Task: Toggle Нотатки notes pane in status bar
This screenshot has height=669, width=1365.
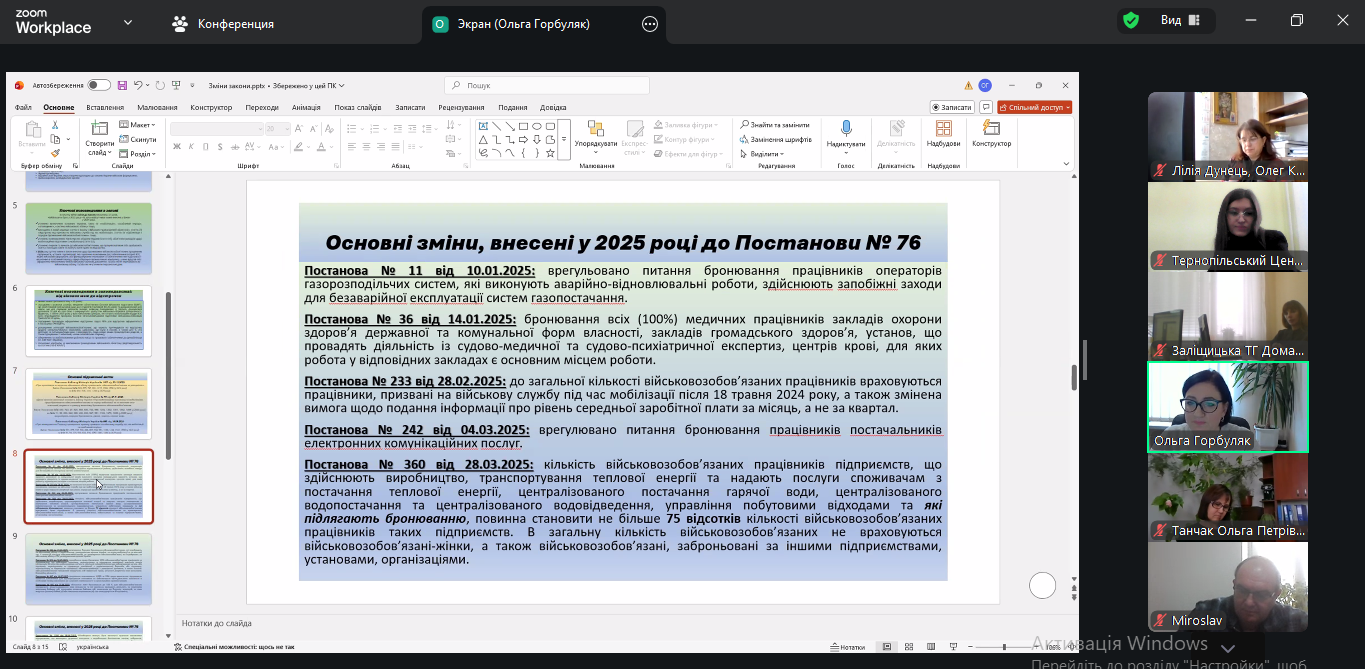Action: point(847,647)
